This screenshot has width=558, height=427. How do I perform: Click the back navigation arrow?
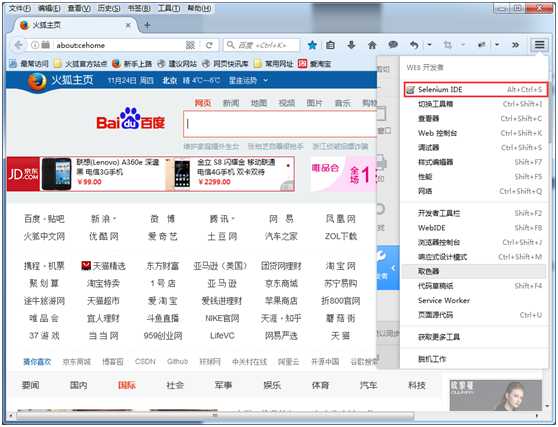click(19, 45)
